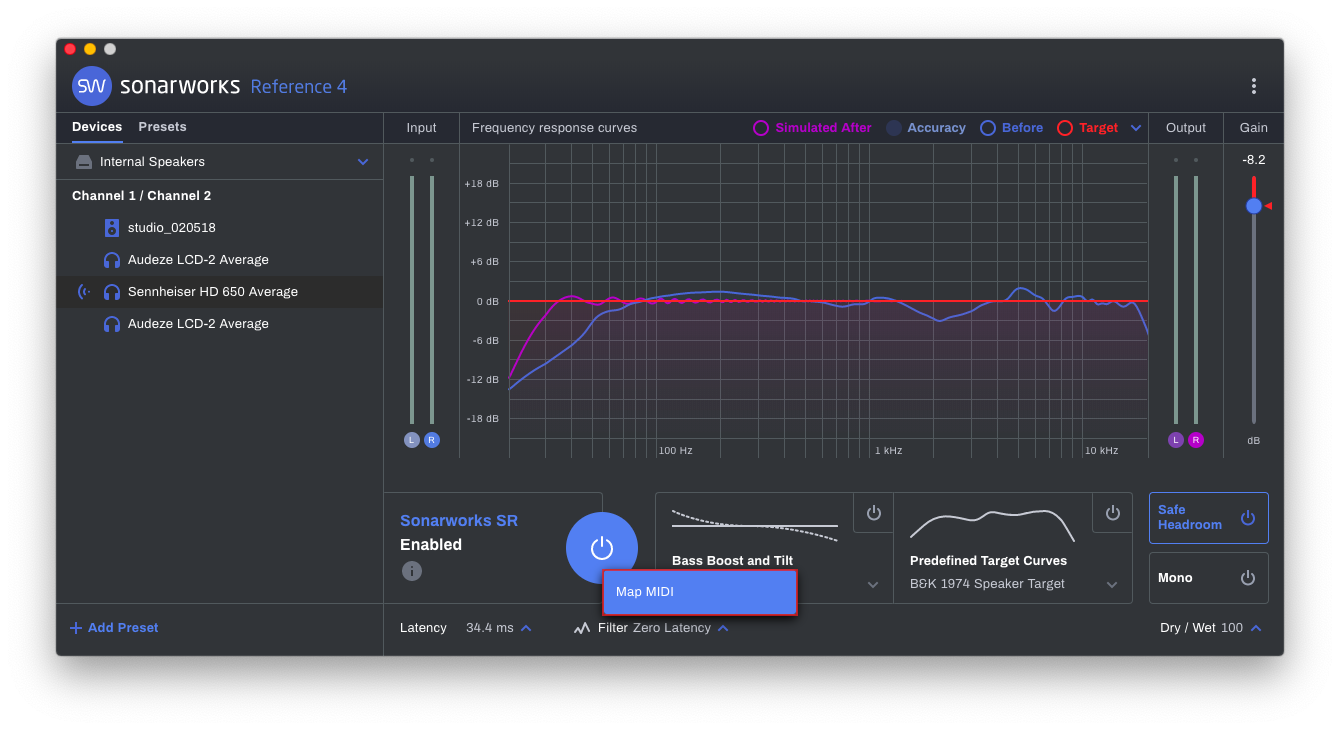
Task: Open the B&K 1974 Speaker Target dropdown
Action: point(1112,585)
